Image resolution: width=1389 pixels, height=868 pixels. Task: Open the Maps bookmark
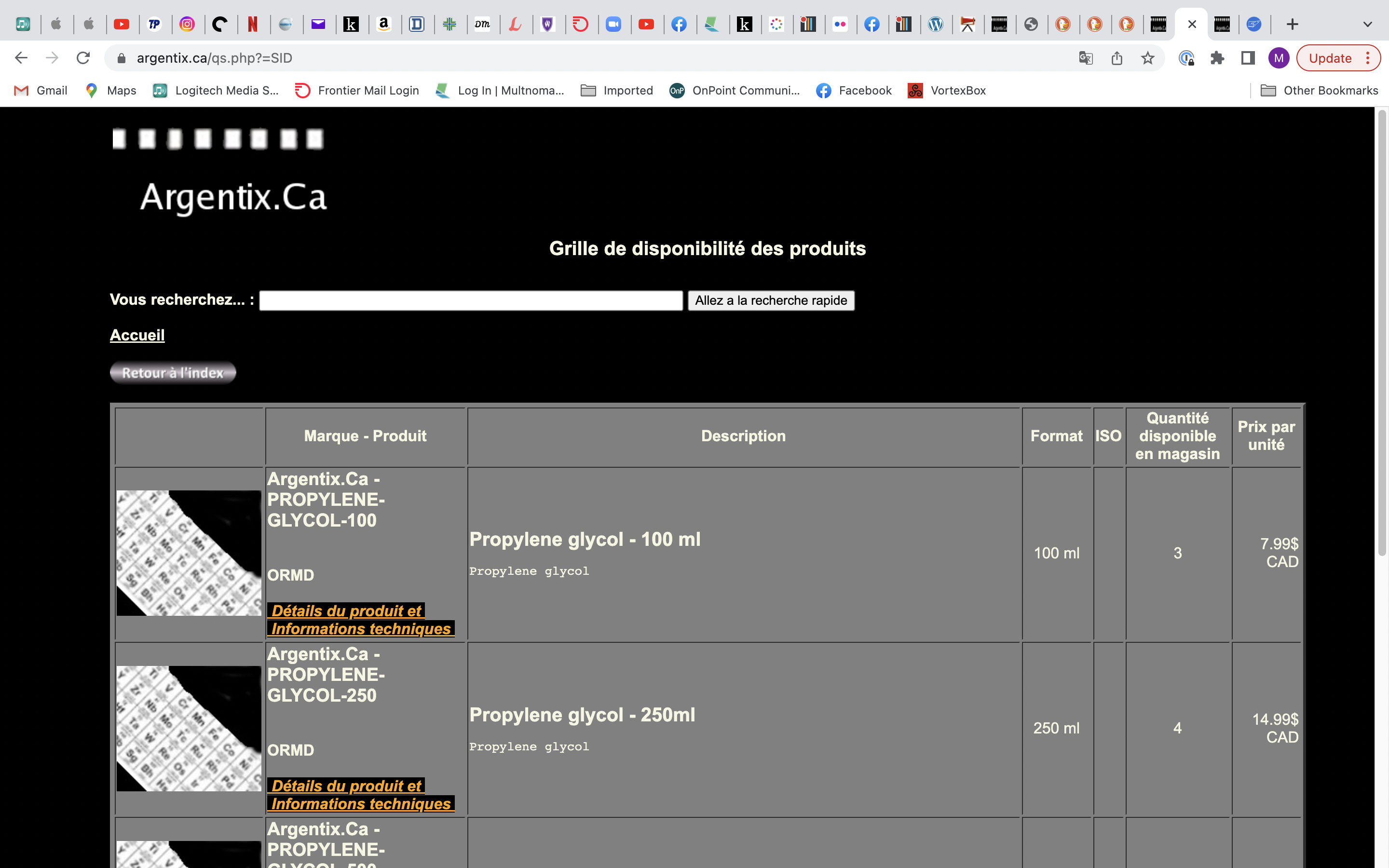tap(110, 90)
